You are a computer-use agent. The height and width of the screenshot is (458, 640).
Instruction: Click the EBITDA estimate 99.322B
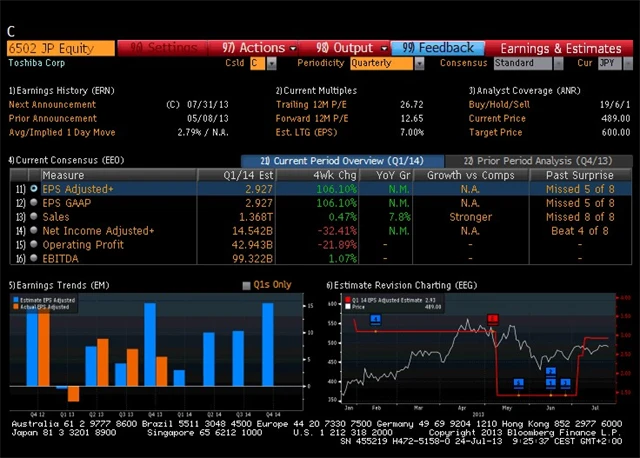(x=252, y=258)
